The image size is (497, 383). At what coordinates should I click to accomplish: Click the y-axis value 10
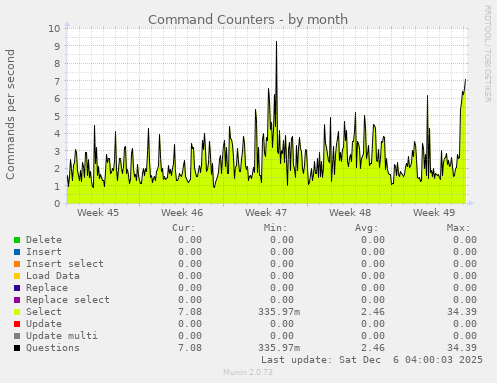tap(54, 28)
